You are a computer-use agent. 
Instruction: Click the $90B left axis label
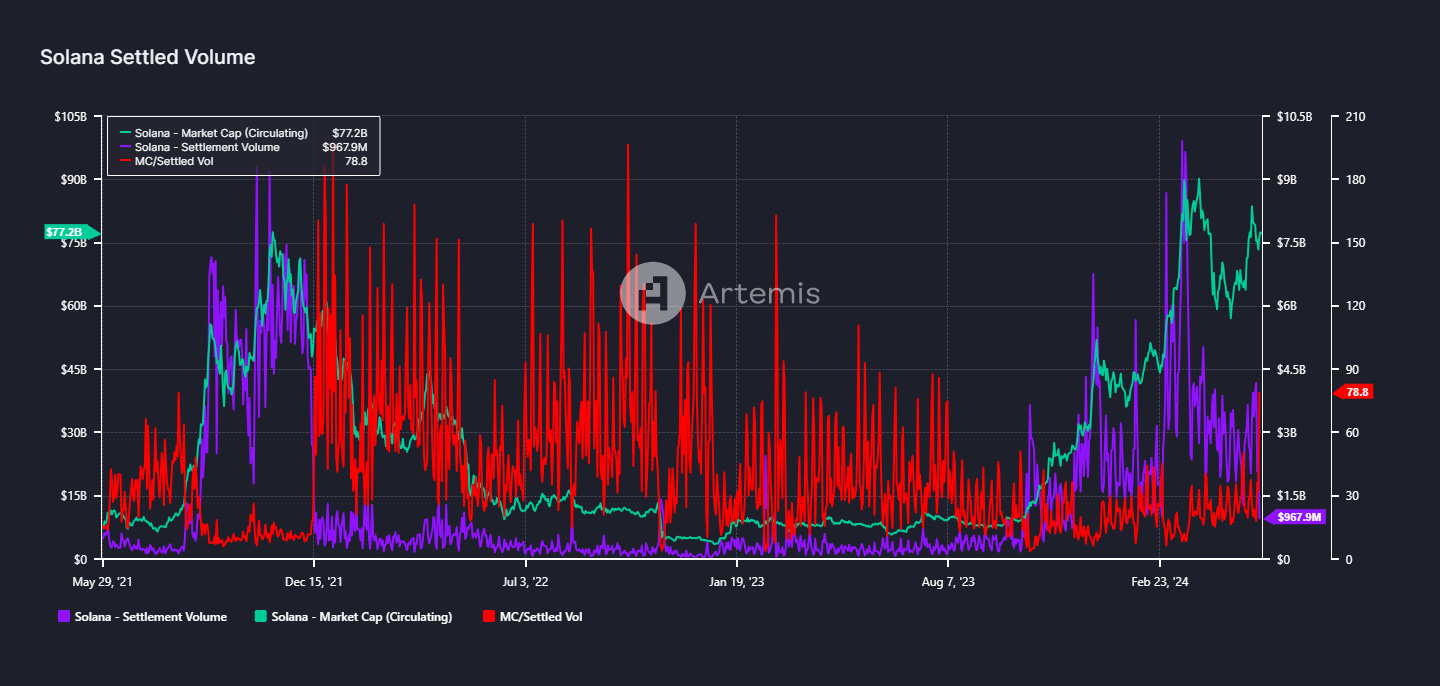tap(74, 180)
